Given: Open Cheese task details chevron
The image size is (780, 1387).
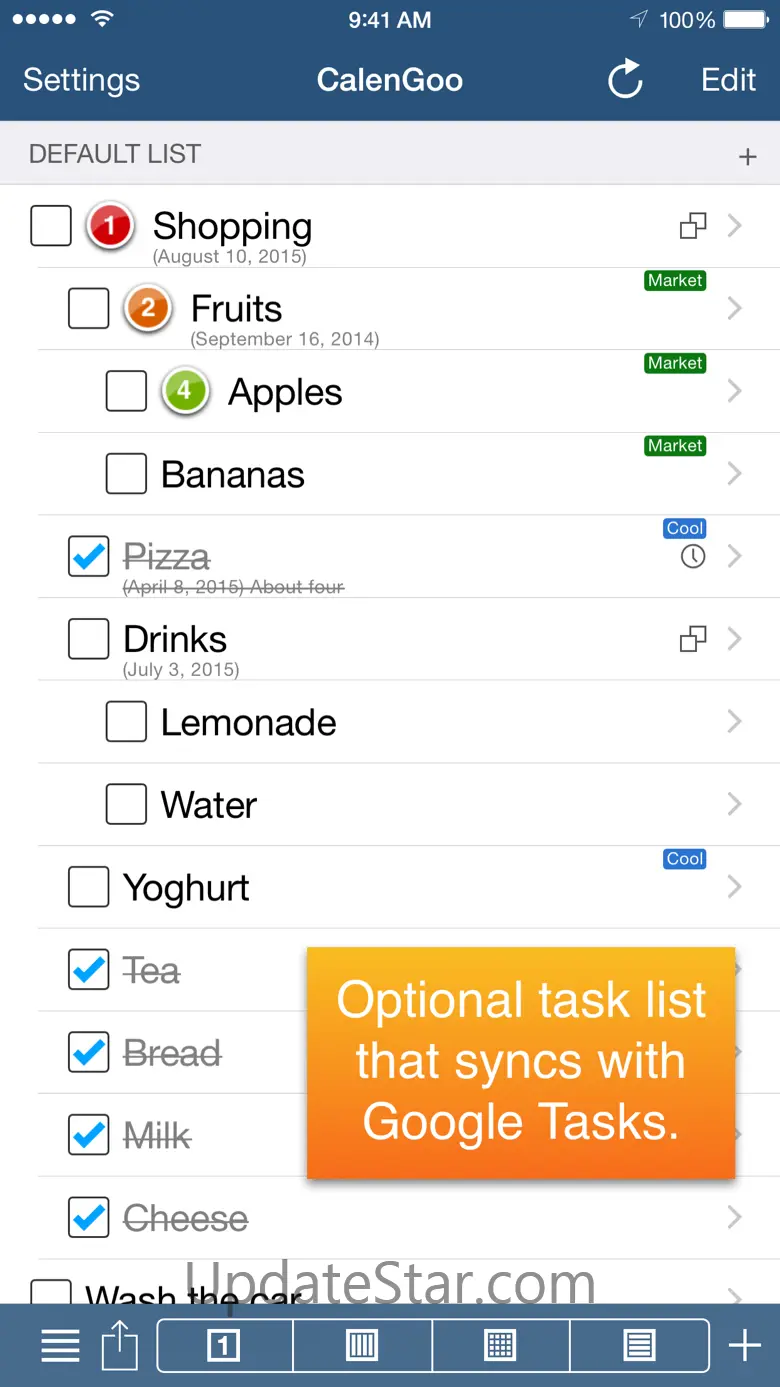Looking at the screenshot, I should coord(735,1218).
